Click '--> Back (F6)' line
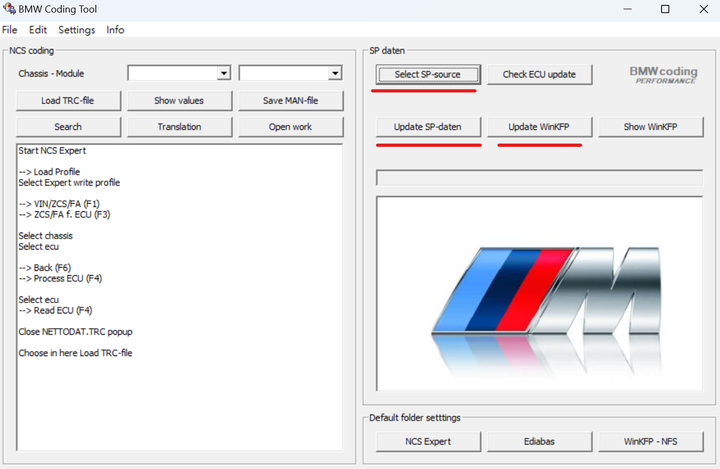 pyautogui.click(x=45, y=268)
